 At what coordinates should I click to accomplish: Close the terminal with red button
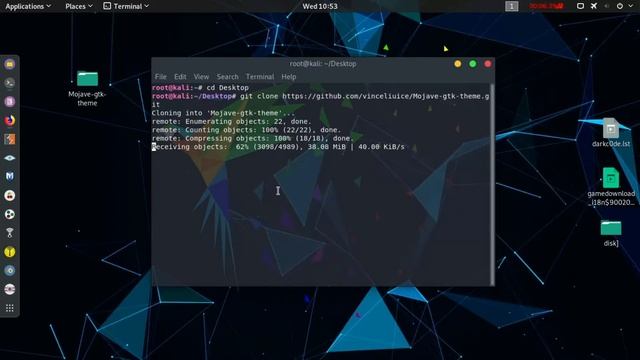[x=488, y=64]
